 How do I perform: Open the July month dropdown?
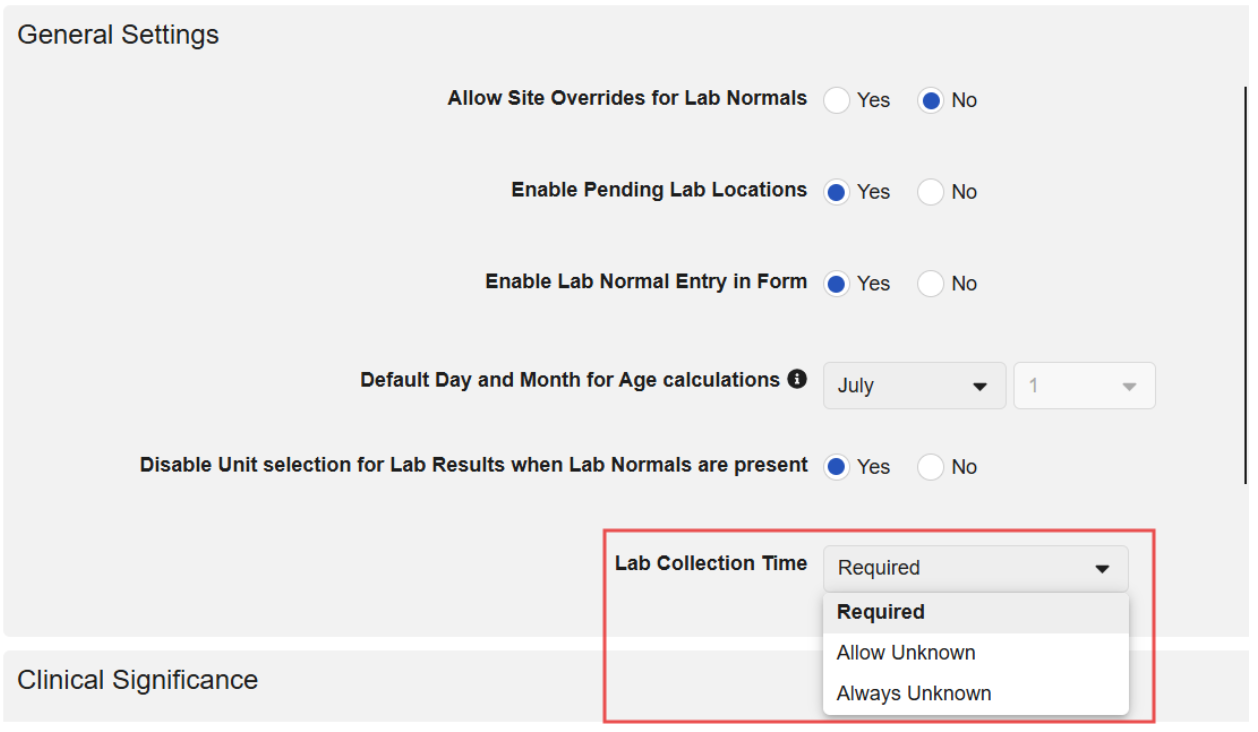point(913,386)
